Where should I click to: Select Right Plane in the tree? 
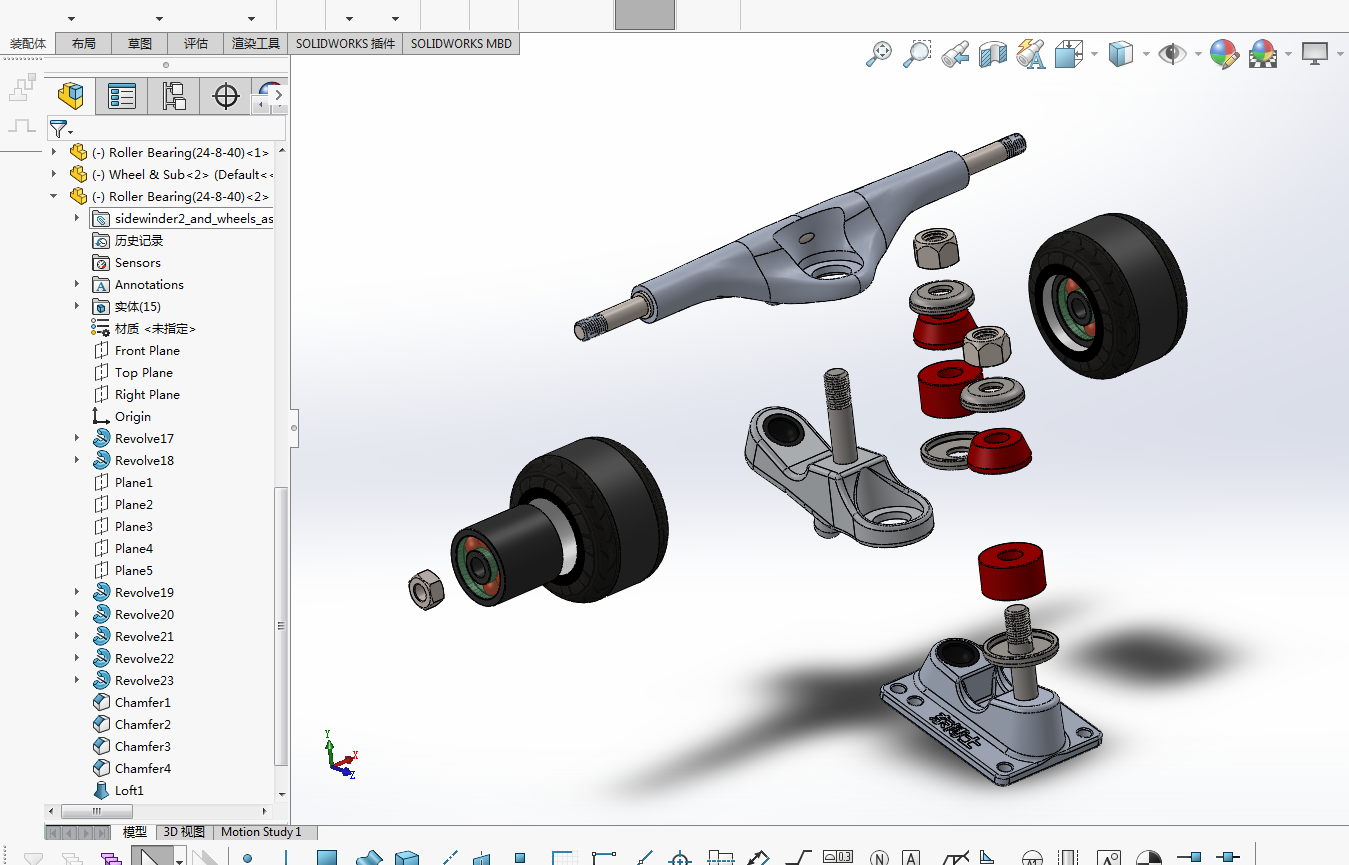coord(147,395)
